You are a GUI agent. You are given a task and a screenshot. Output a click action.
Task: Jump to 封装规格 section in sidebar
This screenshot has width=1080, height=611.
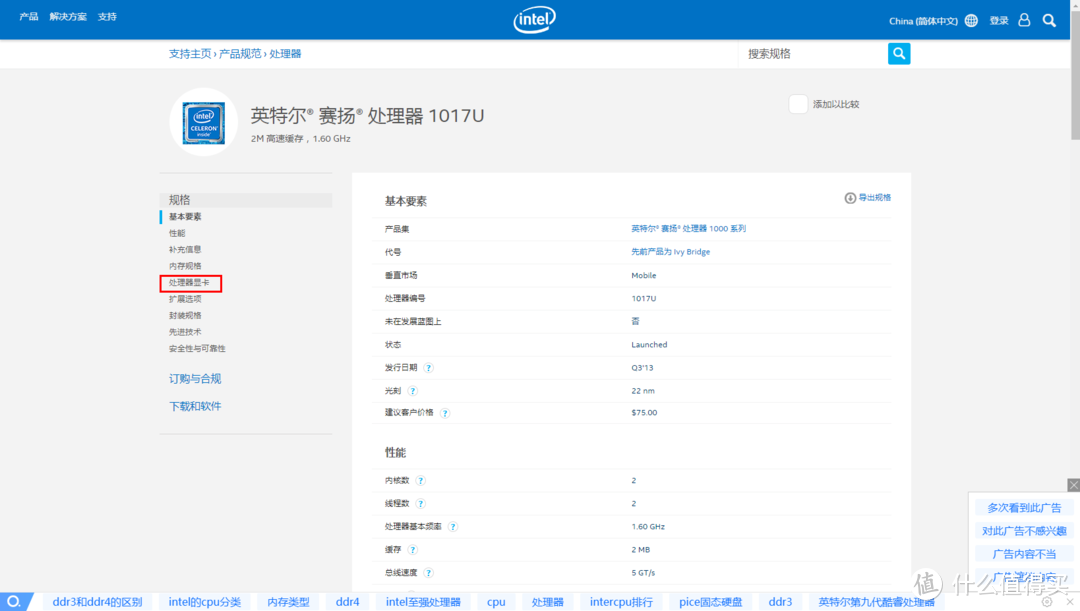pyautogui.click(x=185, y=315)
